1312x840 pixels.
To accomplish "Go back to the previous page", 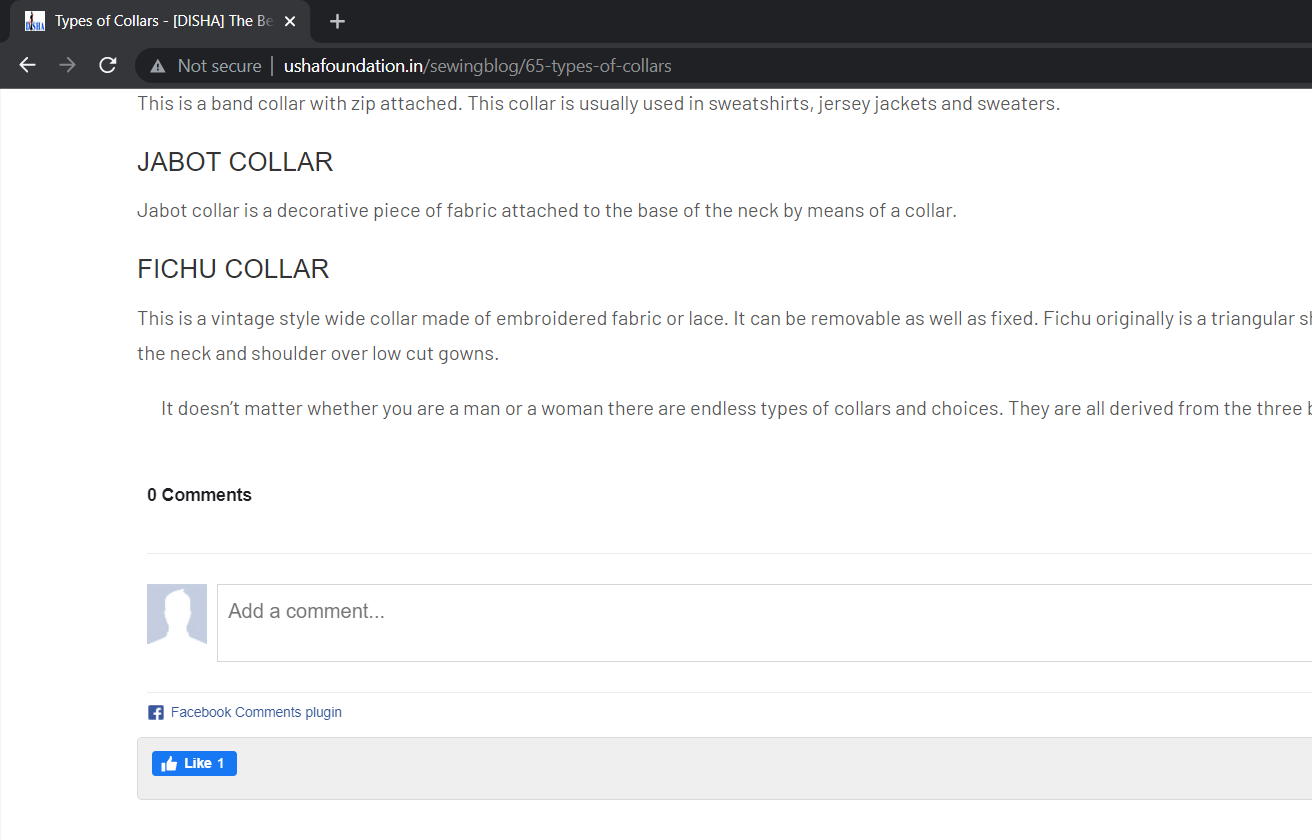I will (x=27, y=66).
